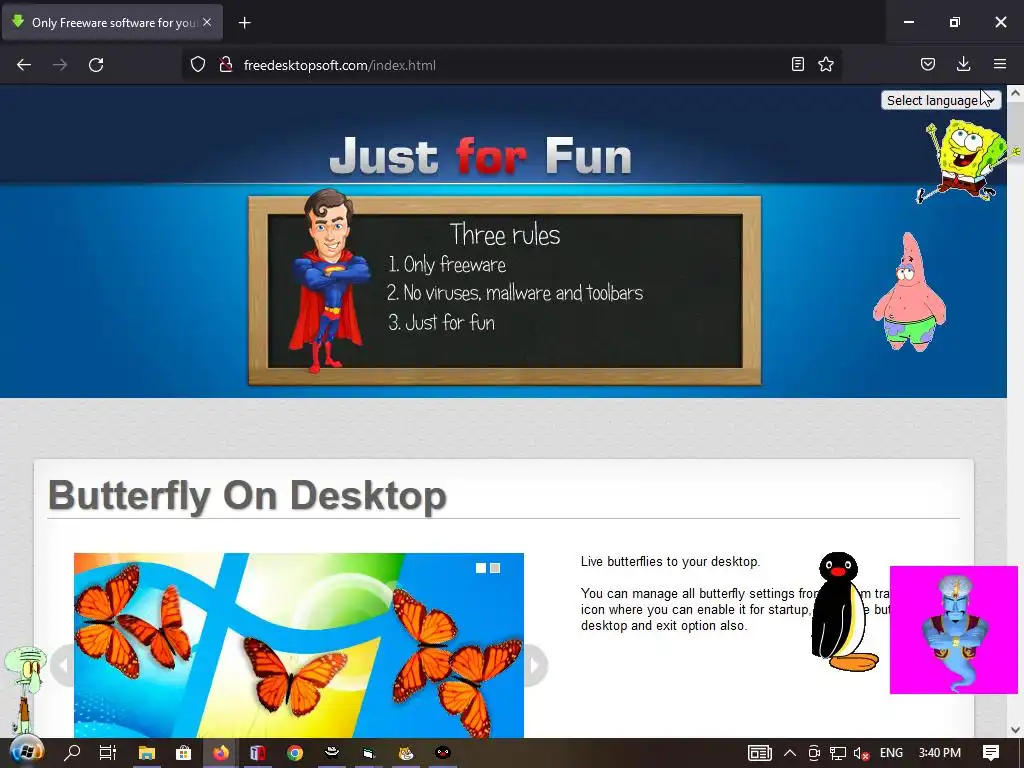Switch to Firefox in the taskbar

coord(221,753)
